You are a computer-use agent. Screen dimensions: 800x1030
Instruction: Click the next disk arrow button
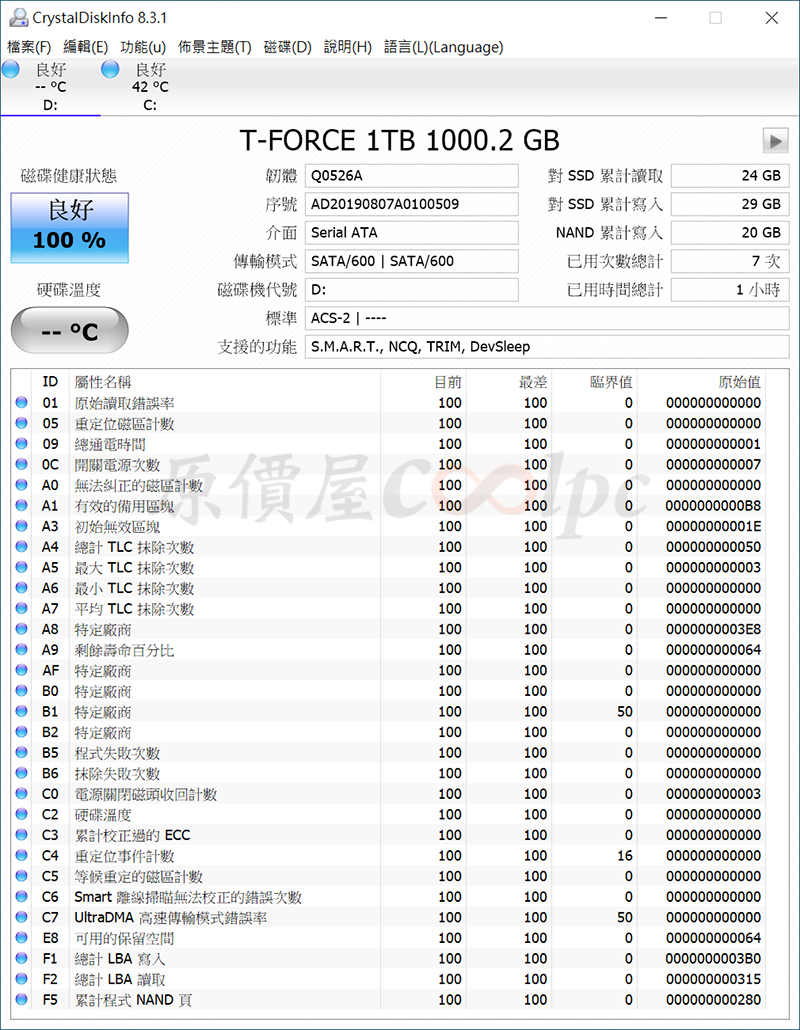pos(775,141)
